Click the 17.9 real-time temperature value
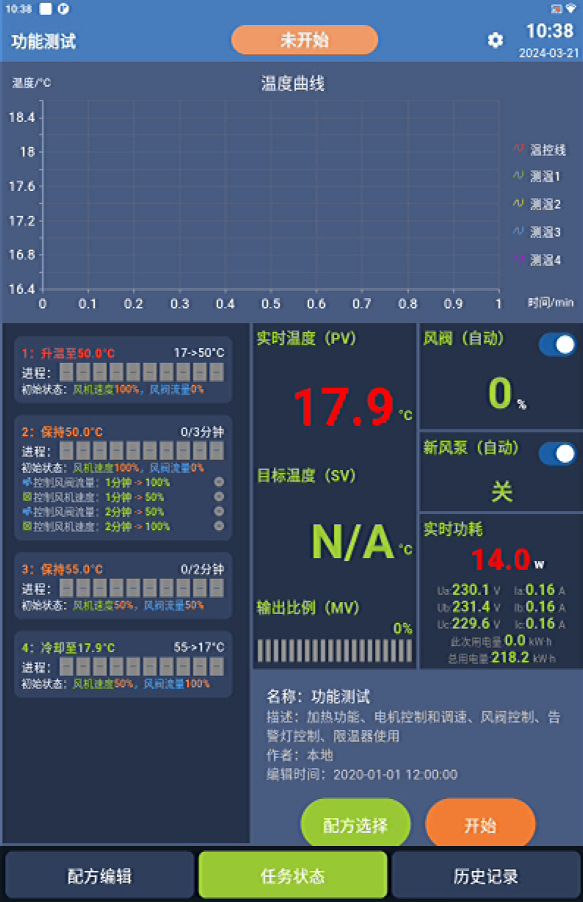The width and height of the screenshot is (583, 902). click(x=344, y=407)
